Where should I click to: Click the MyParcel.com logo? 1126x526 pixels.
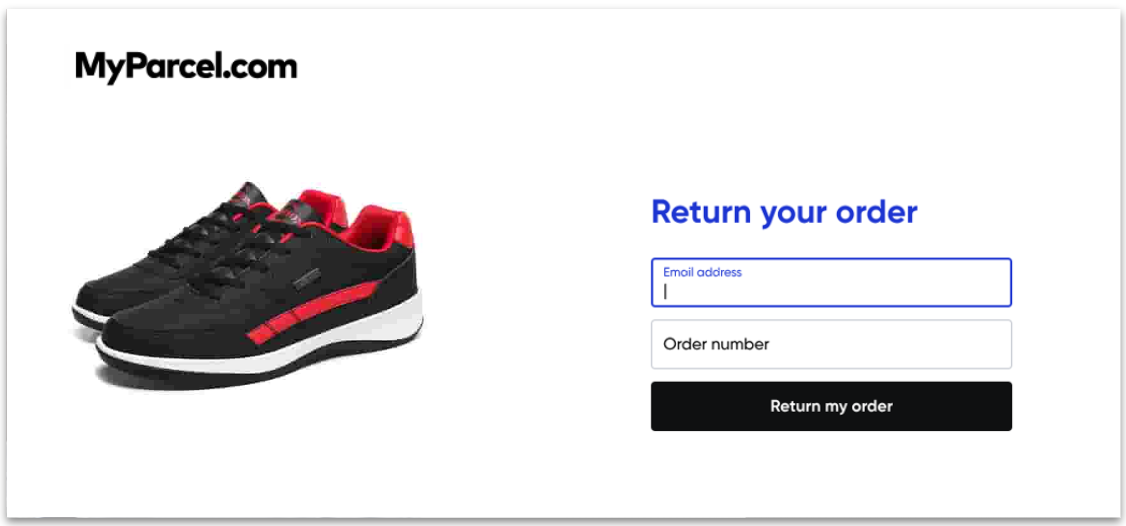coord(186,67)
